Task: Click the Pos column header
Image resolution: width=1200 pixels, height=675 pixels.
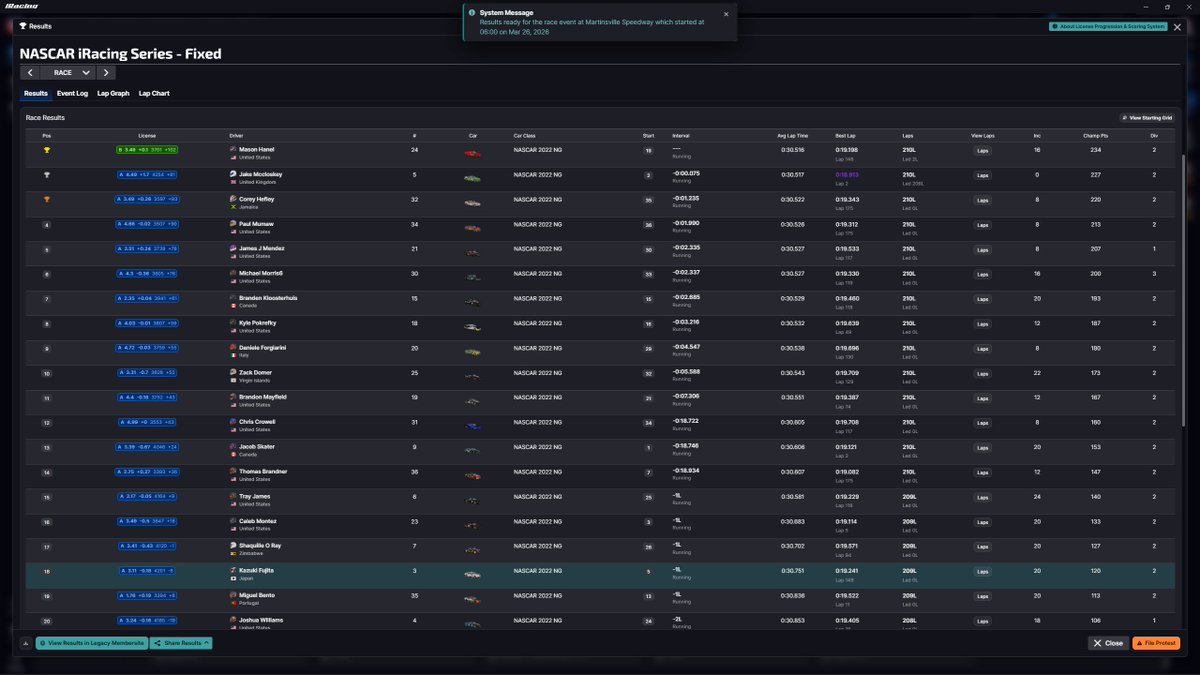Action: coord(46,135)
